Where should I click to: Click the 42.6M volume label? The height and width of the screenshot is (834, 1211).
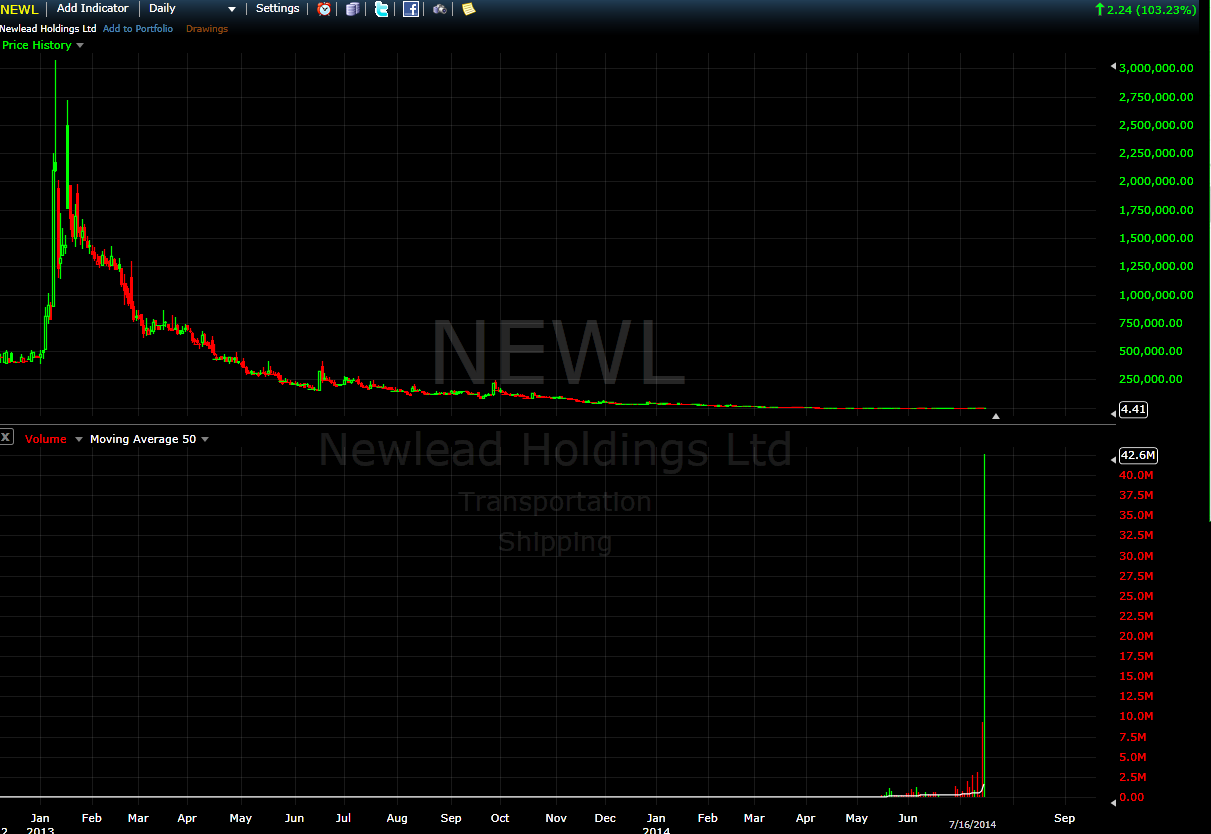1138,455
